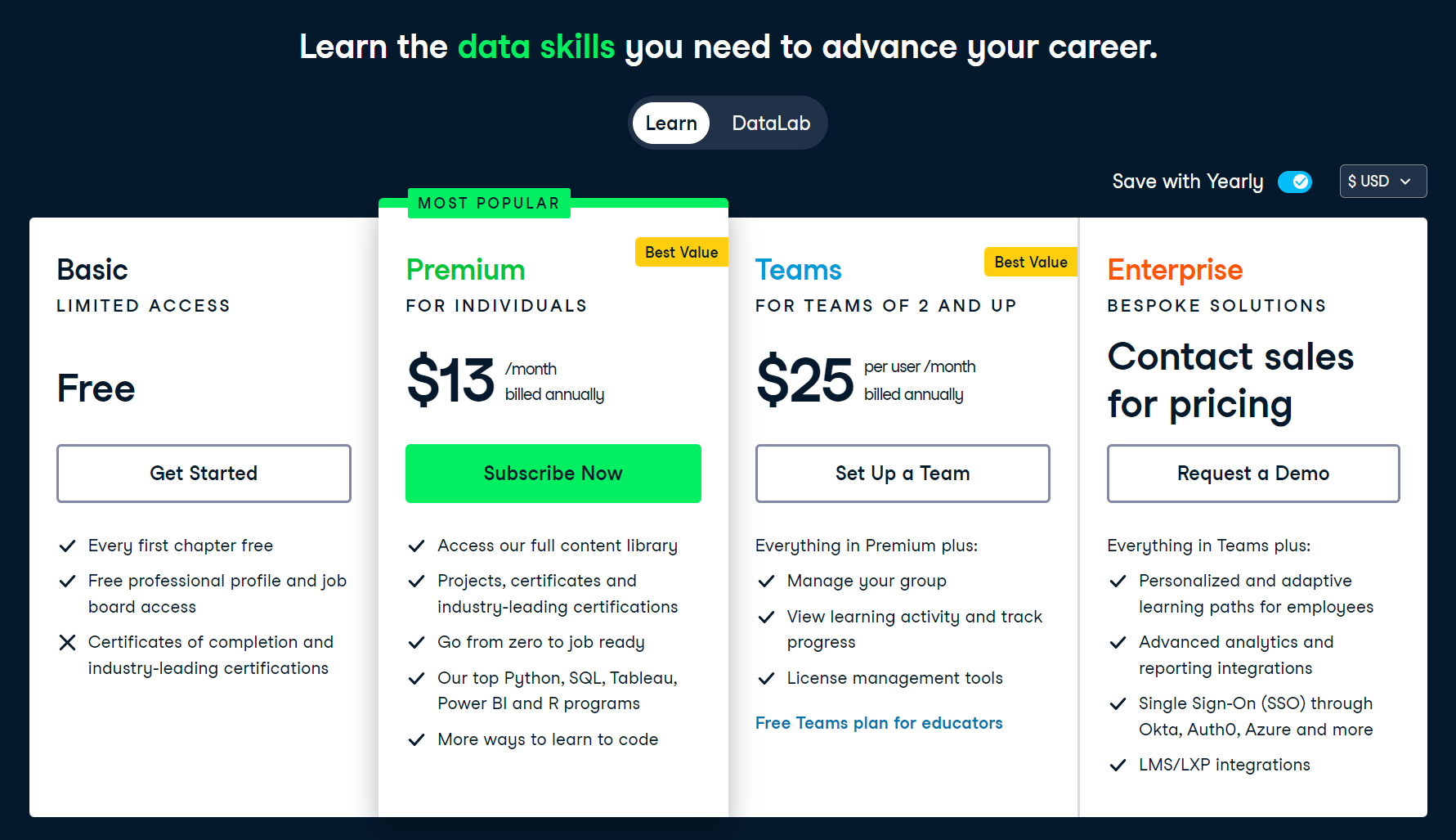Click the X icon next to certifications in Basic
Viewport: 1456px width, 840px height.
tap(68, 643)
